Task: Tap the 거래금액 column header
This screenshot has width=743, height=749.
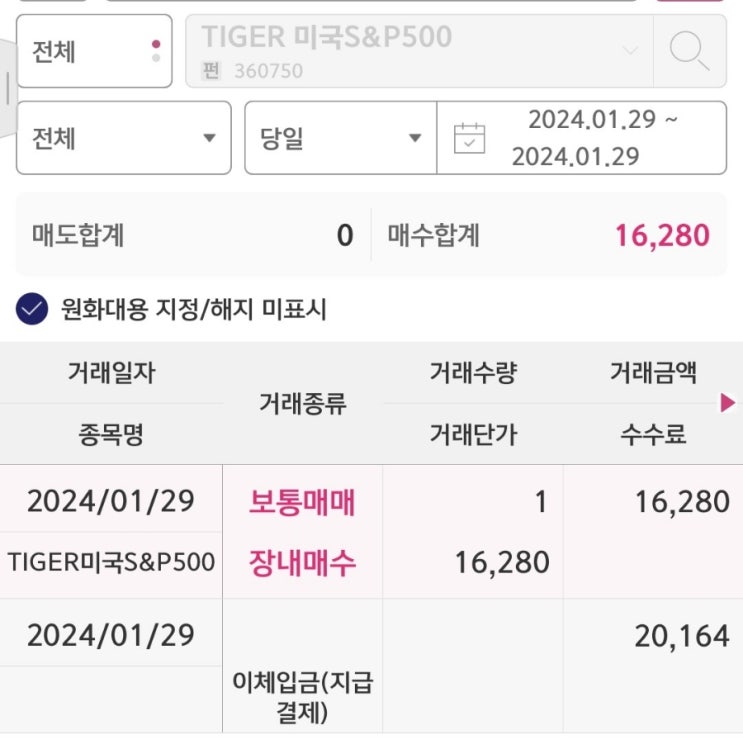Action: (653, 373)
